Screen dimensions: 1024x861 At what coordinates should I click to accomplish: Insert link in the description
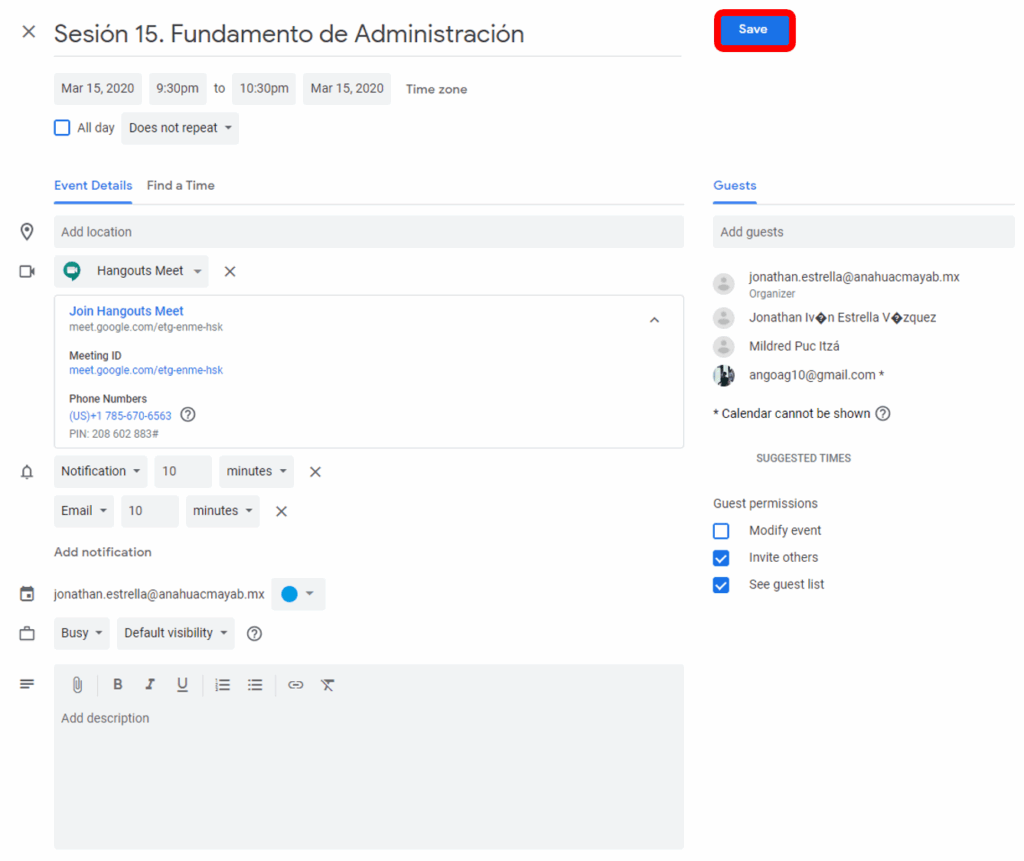295,685
